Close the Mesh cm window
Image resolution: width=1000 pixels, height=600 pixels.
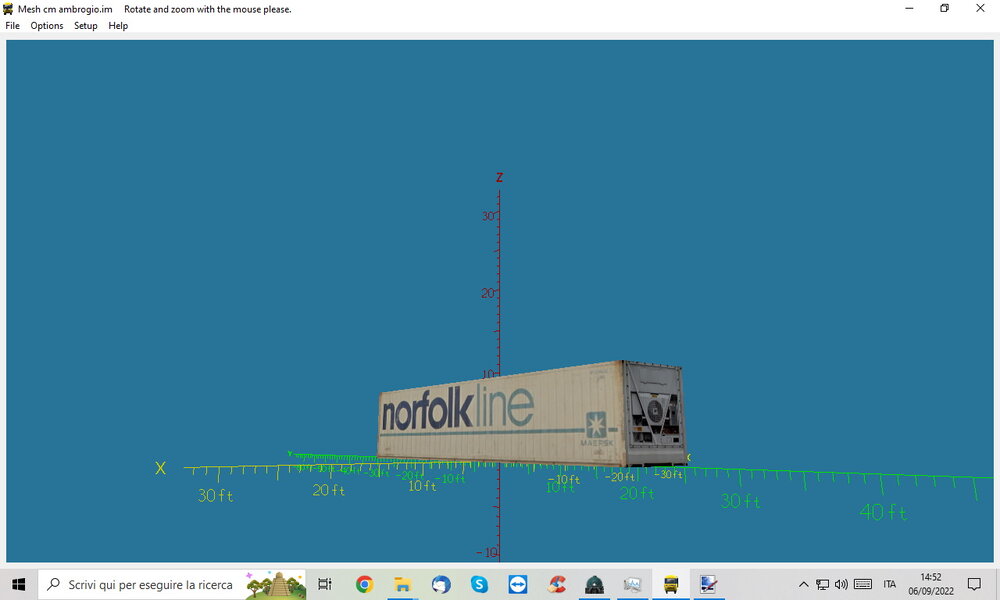tap(980, 8)
